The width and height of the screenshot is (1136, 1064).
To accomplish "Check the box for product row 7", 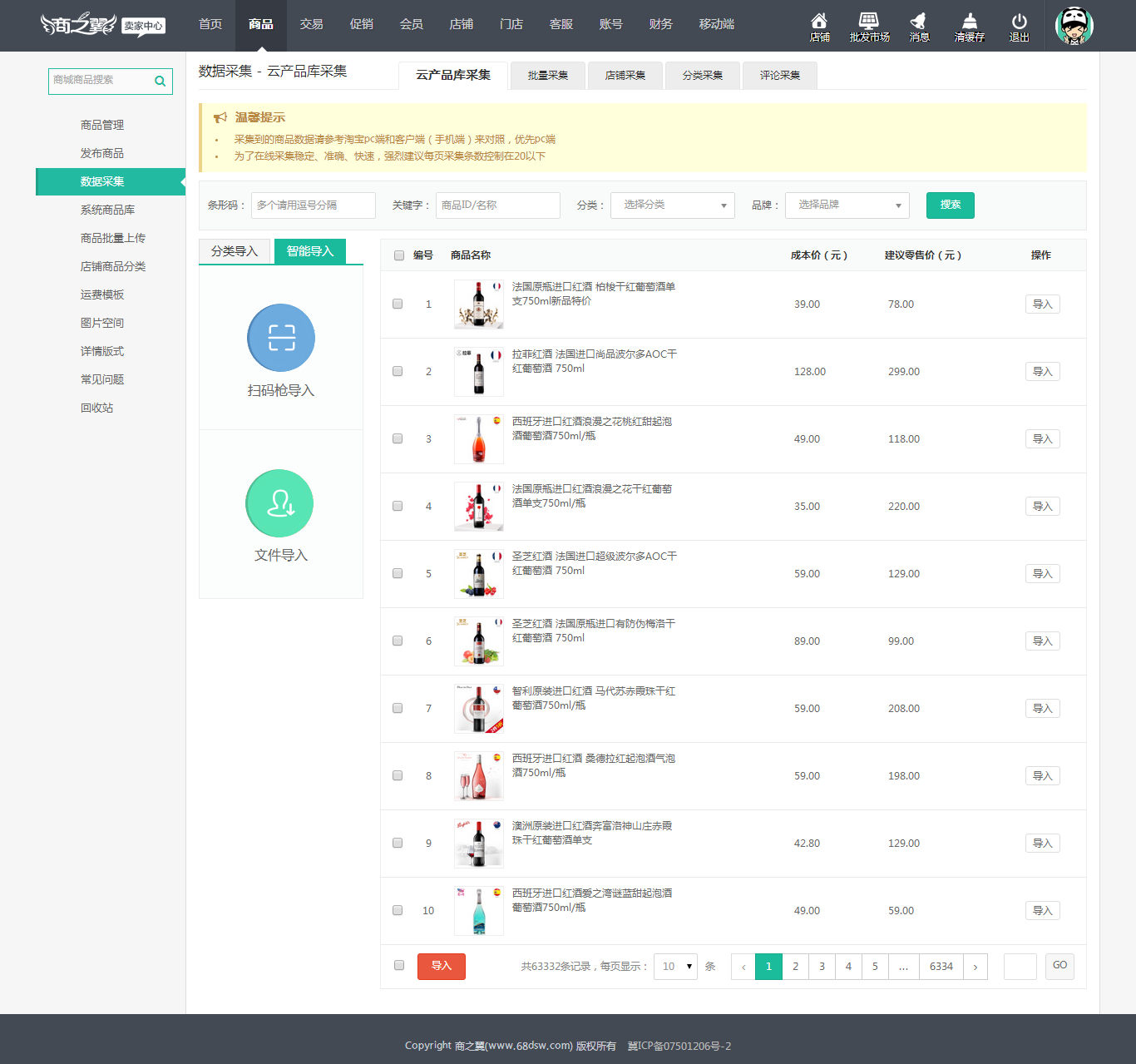I will [398, 708].
